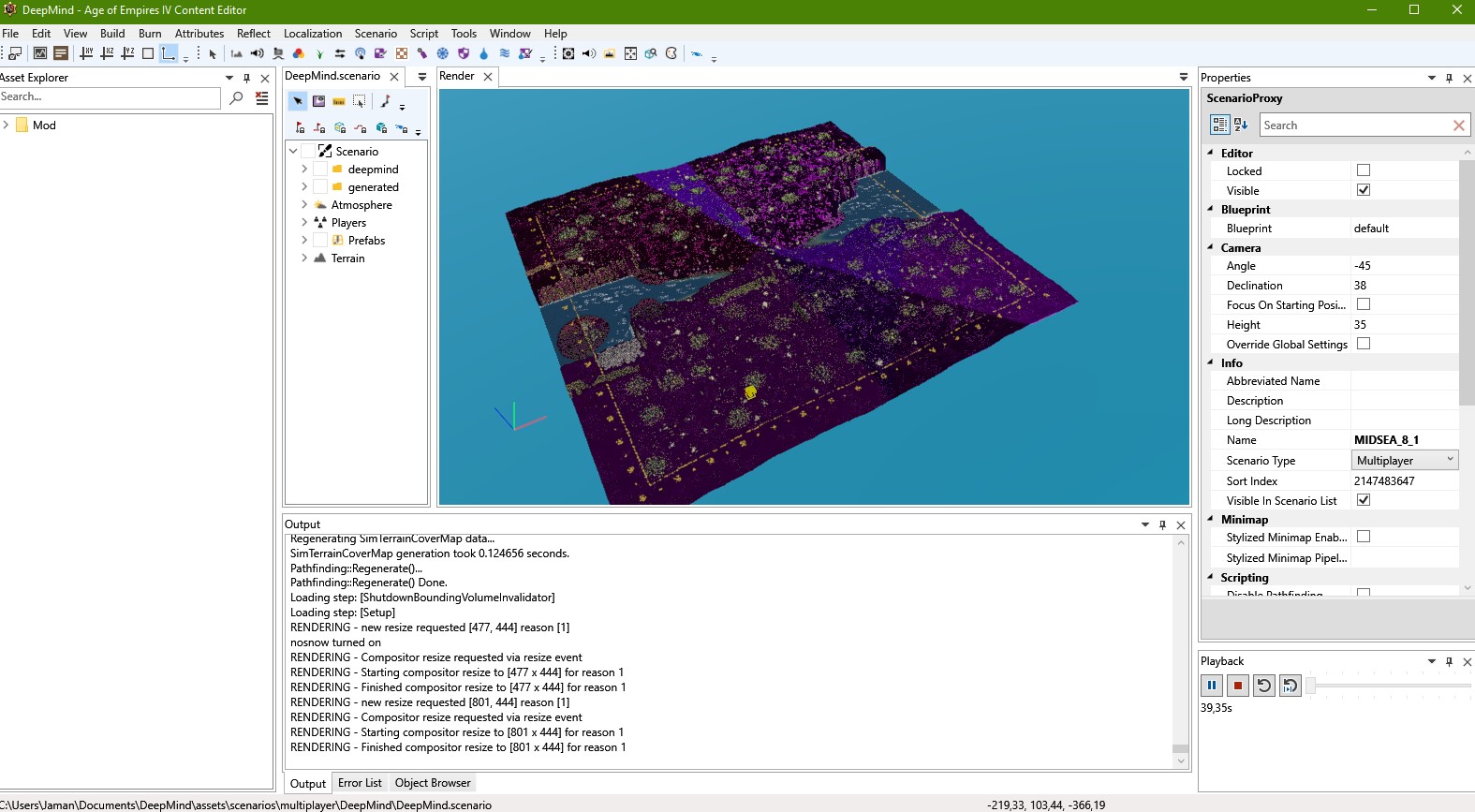
Task: Expand the Terrain tree node
Action: click(x=304, y=258)
